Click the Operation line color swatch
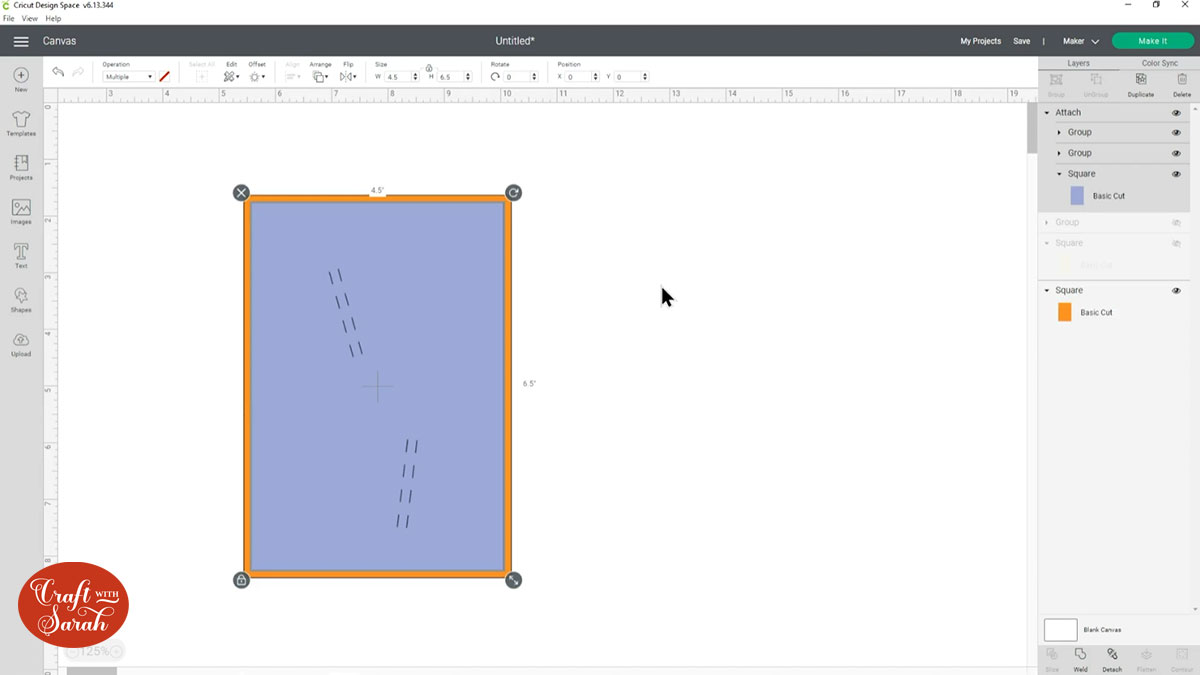 point(164,77)
